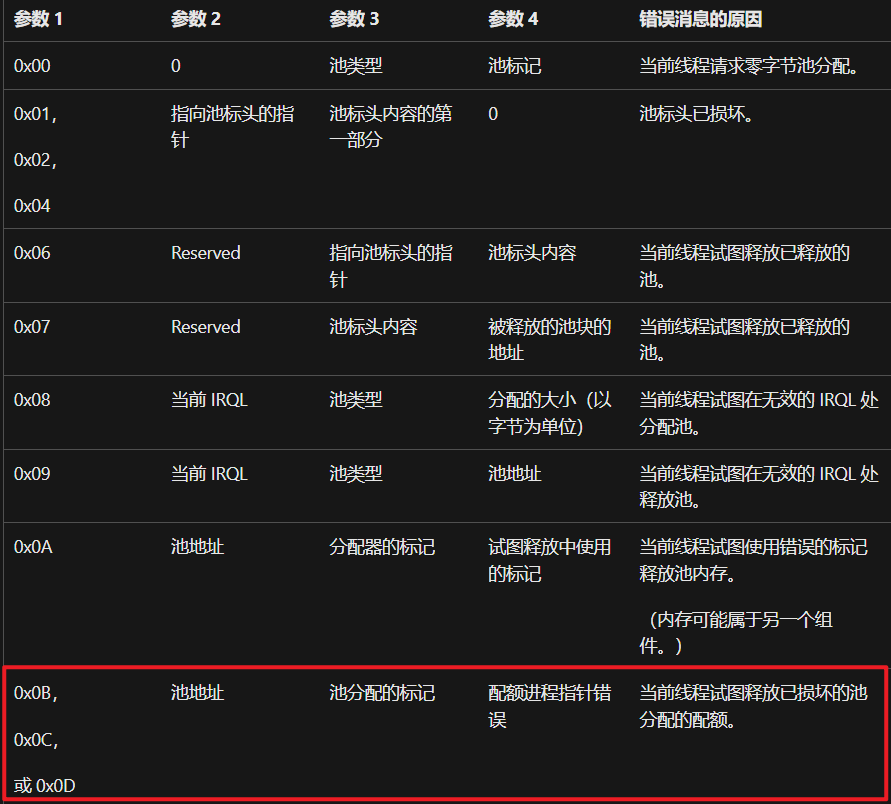The height and width of the screenshot is (804, 891).
Task: Click the 池标记 cell in 0x00 row
Action: [x=514, y=66]
